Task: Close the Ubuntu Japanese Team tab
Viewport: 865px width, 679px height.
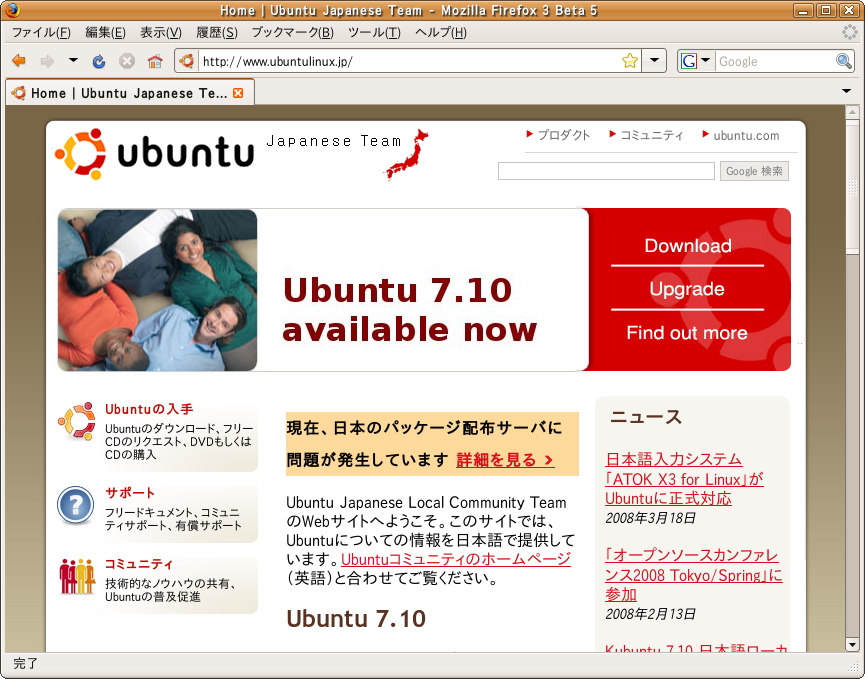Action: [x=238, y=93]
